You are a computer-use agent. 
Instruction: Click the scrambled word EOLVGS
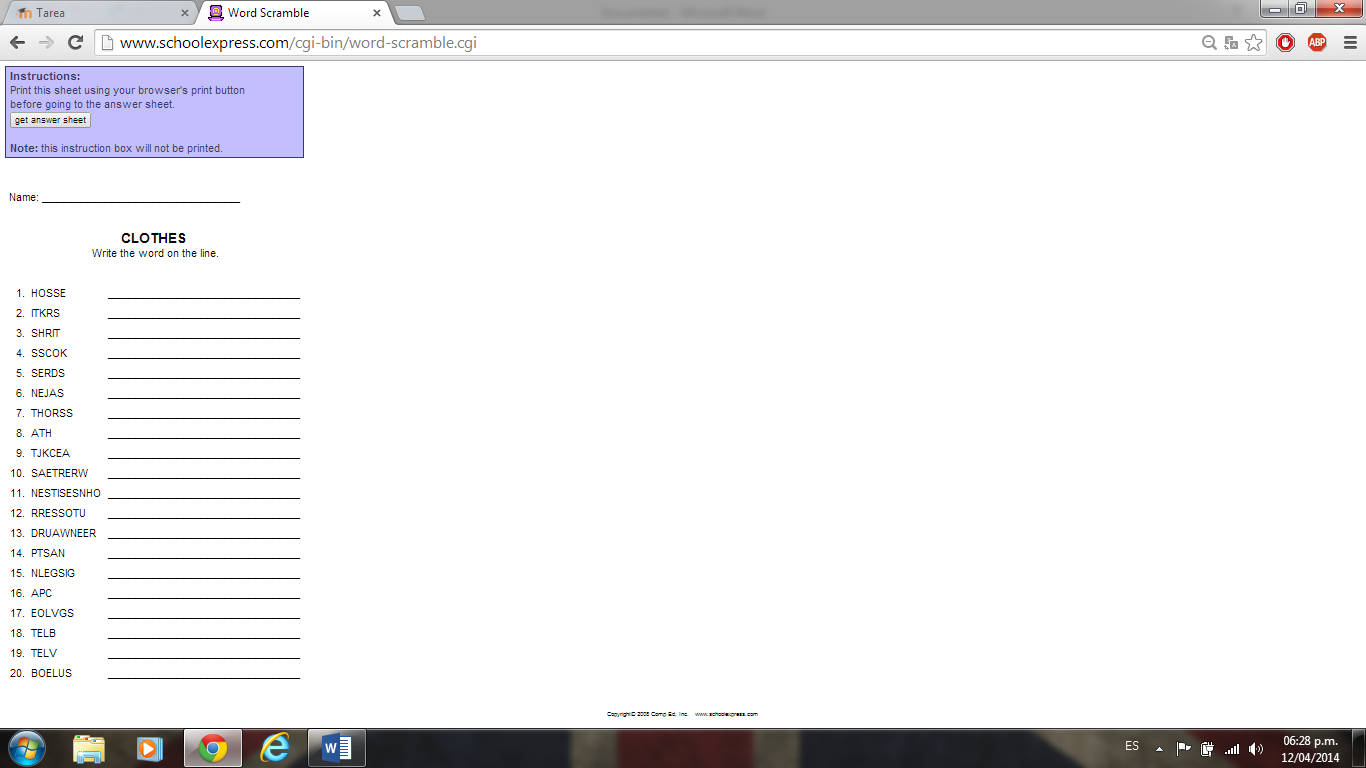coord(52,613)
